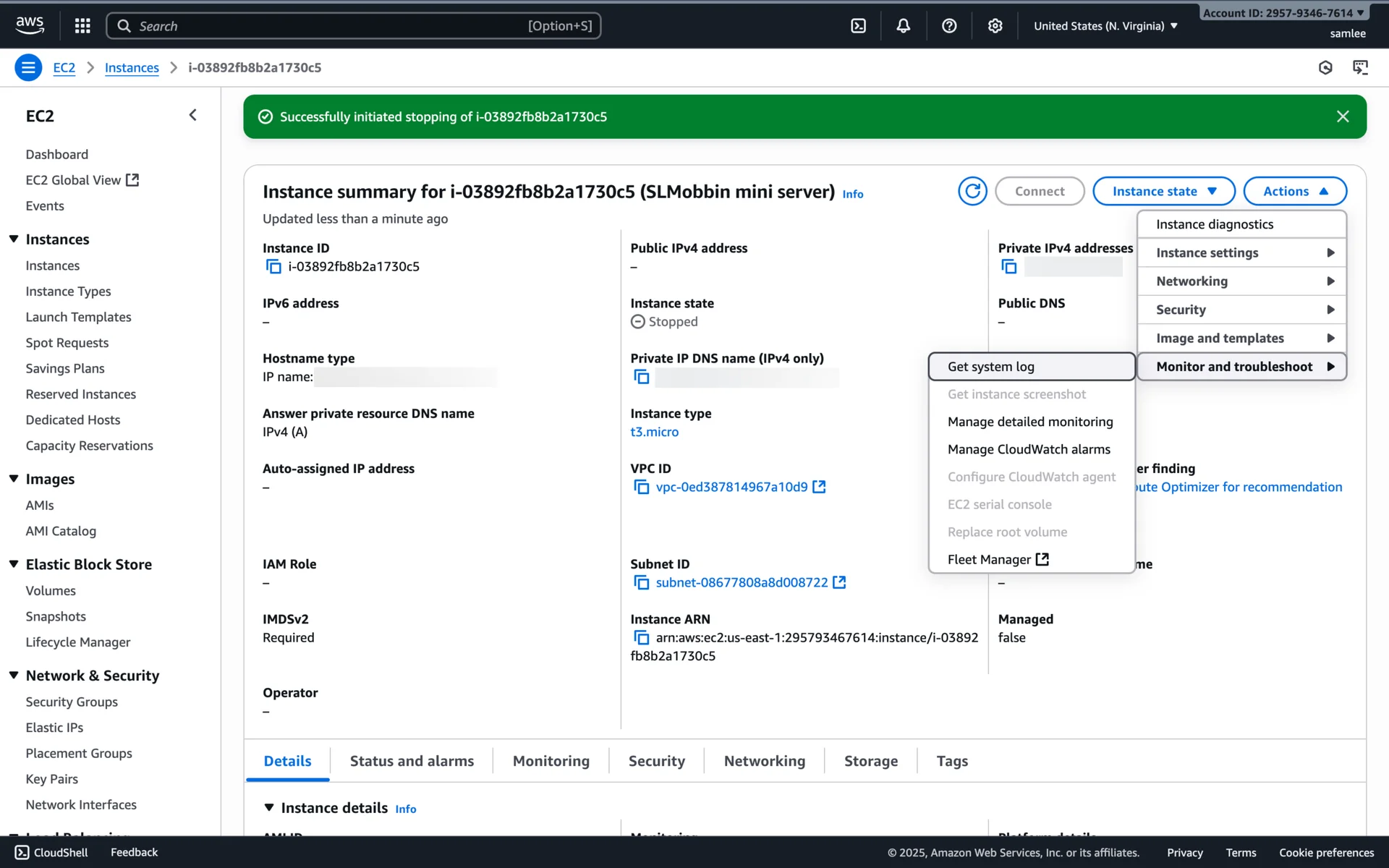
Task: Toggle the hamburger navigation menu button
Action: click(x=28, y=68)
